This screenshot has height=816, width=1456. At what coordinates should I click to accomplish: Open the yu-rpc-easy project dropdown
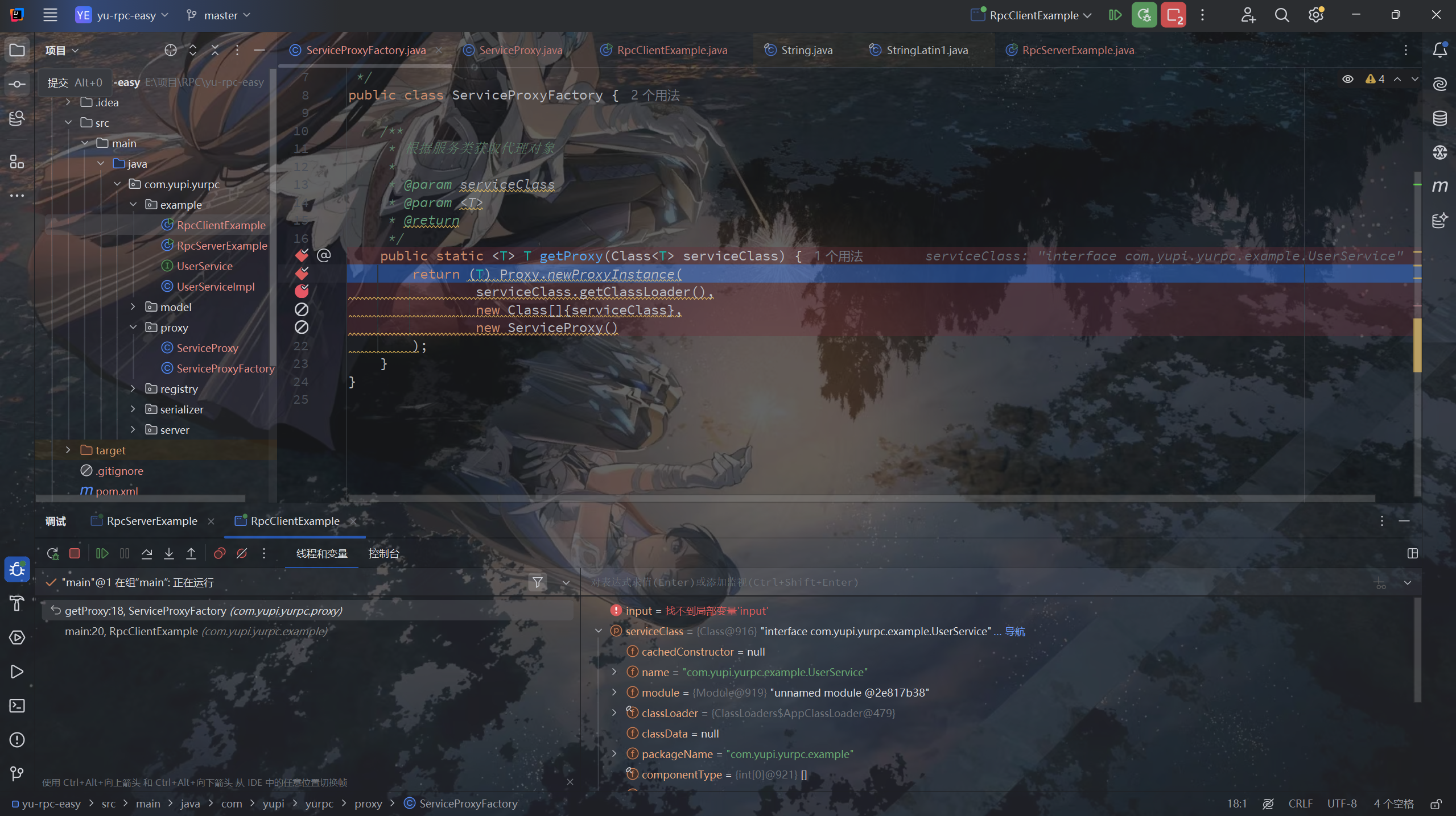click(x=122, y=15)
